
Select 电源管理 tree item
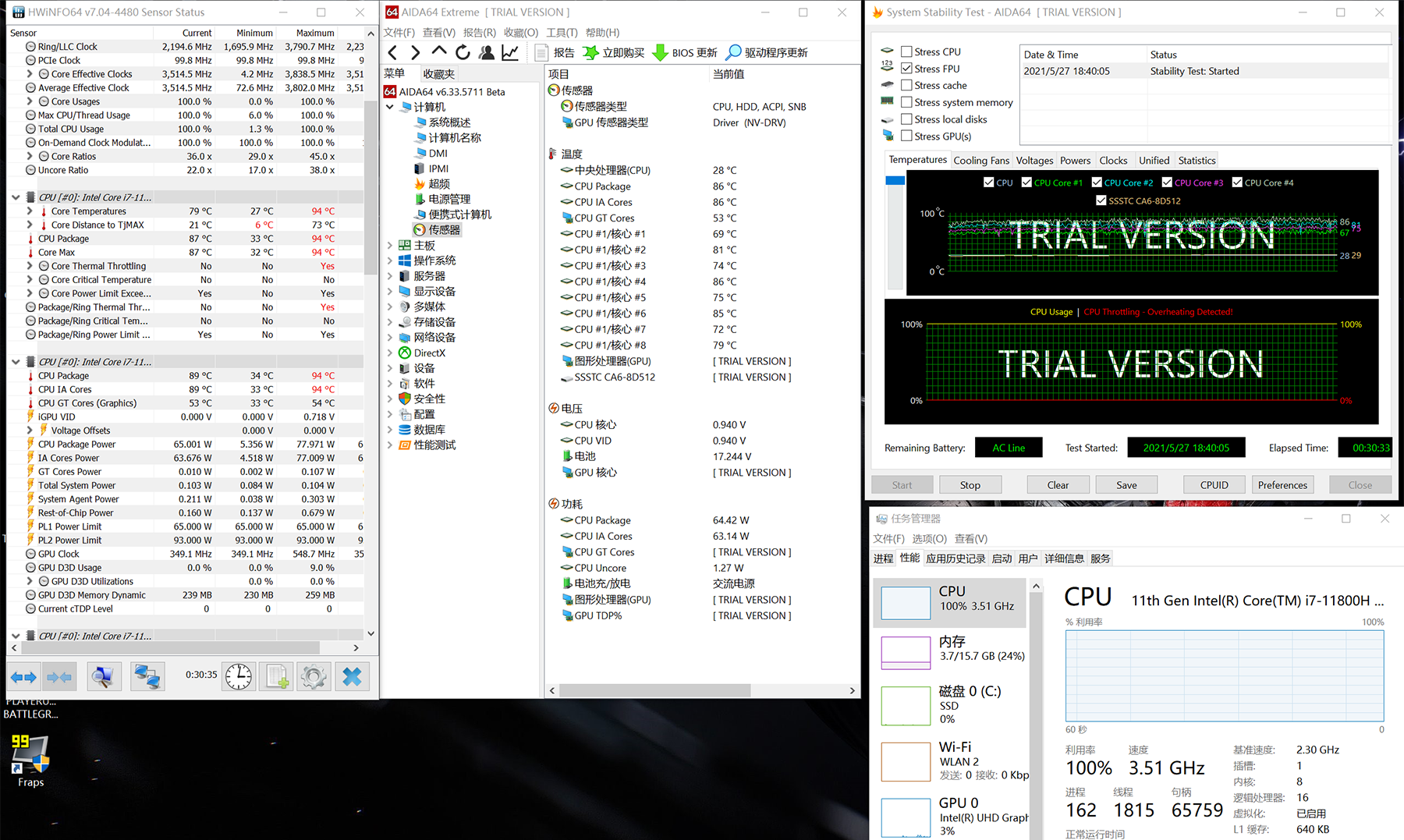(442, 199)
